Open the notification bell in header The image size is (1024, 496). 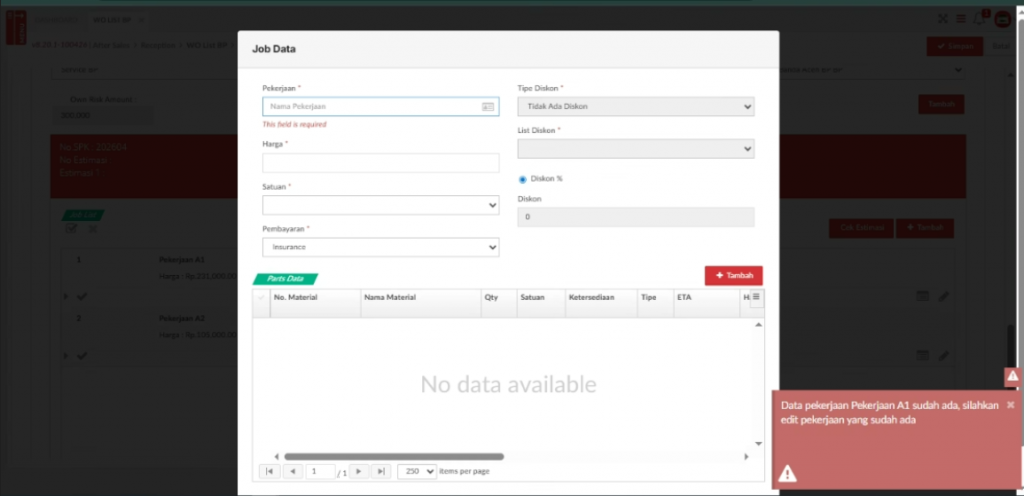tap(978, 18)
